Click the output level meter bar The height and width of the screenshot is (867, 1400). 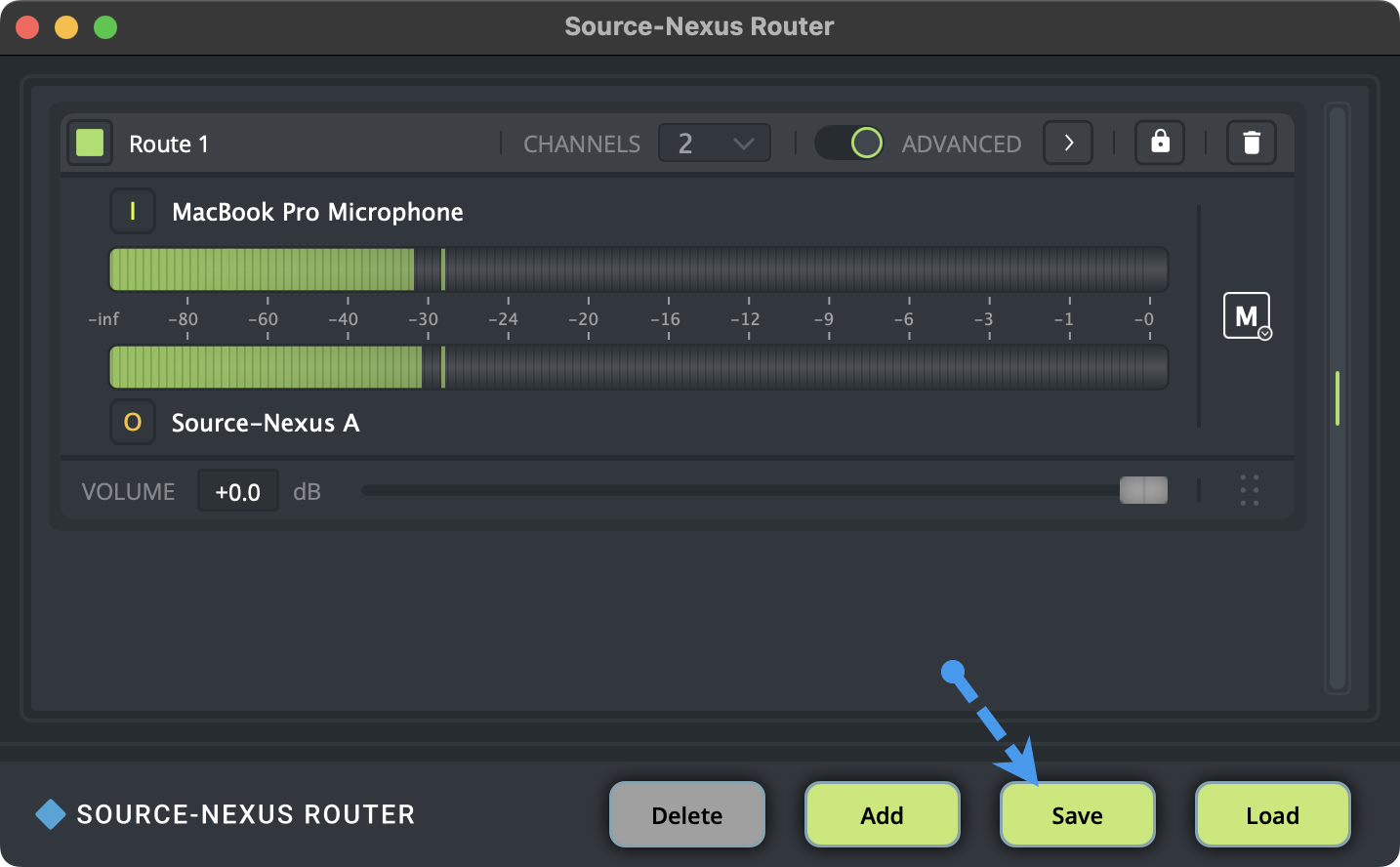pos(638,367)
